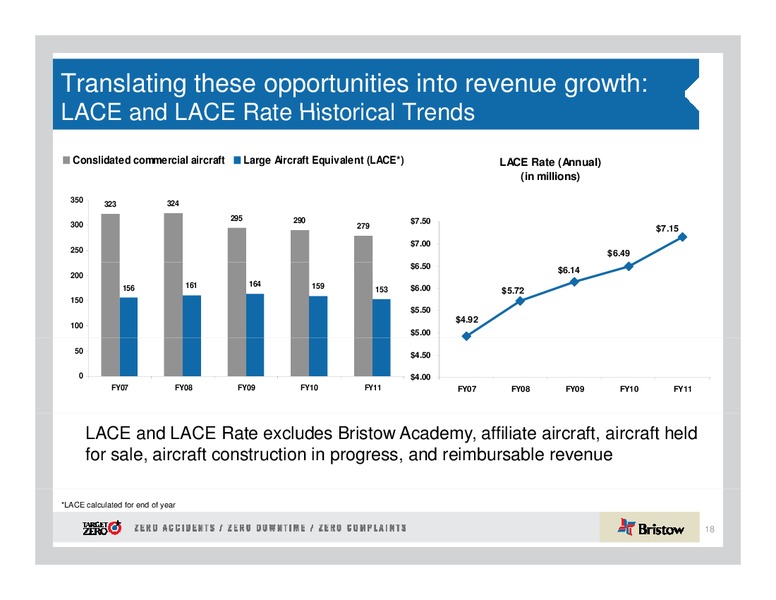Click the $7.15 data point marker

click(682, 237)
